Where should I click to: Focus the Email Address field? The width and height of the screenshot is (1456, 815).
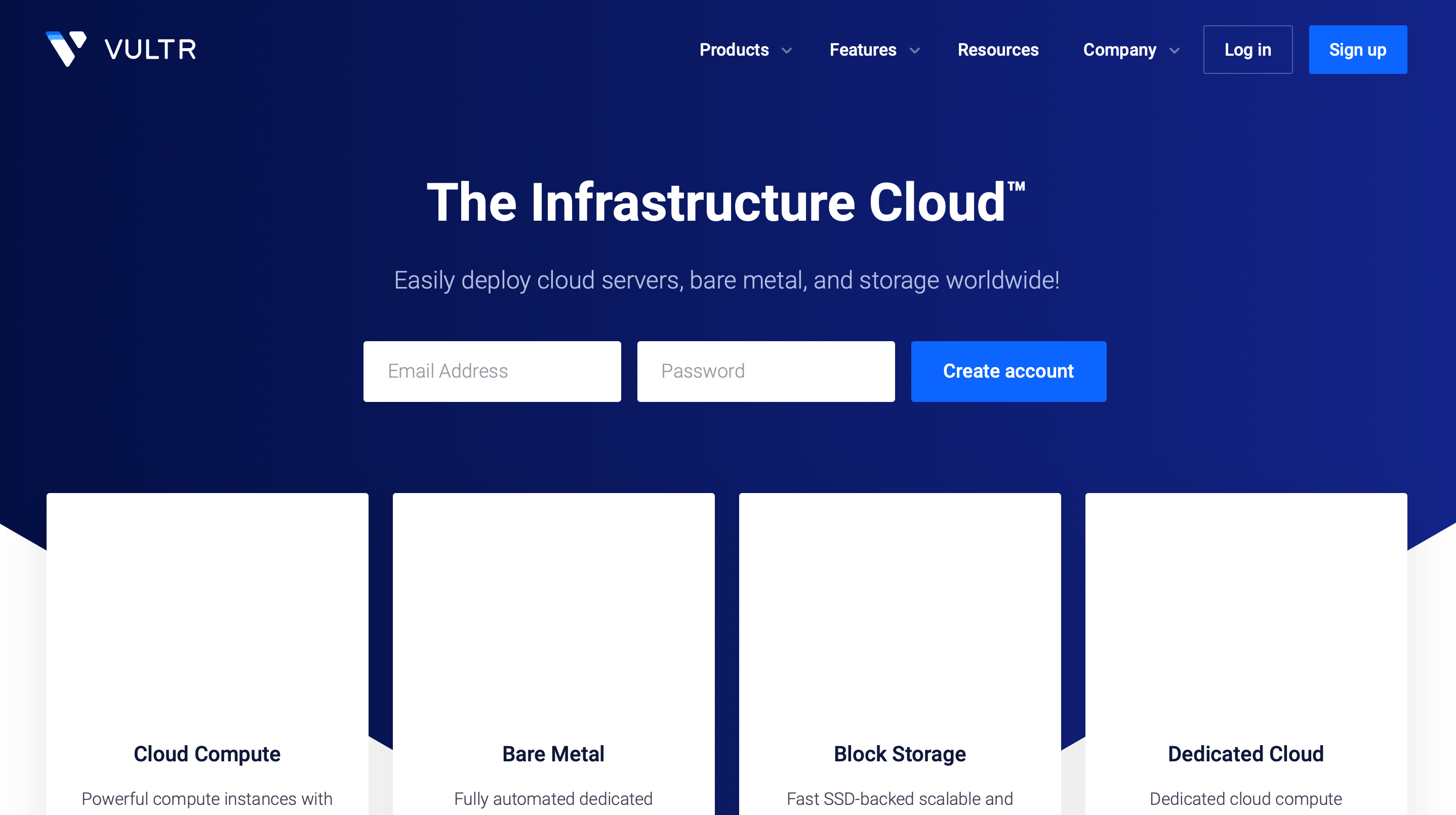(x=492, y=372)
